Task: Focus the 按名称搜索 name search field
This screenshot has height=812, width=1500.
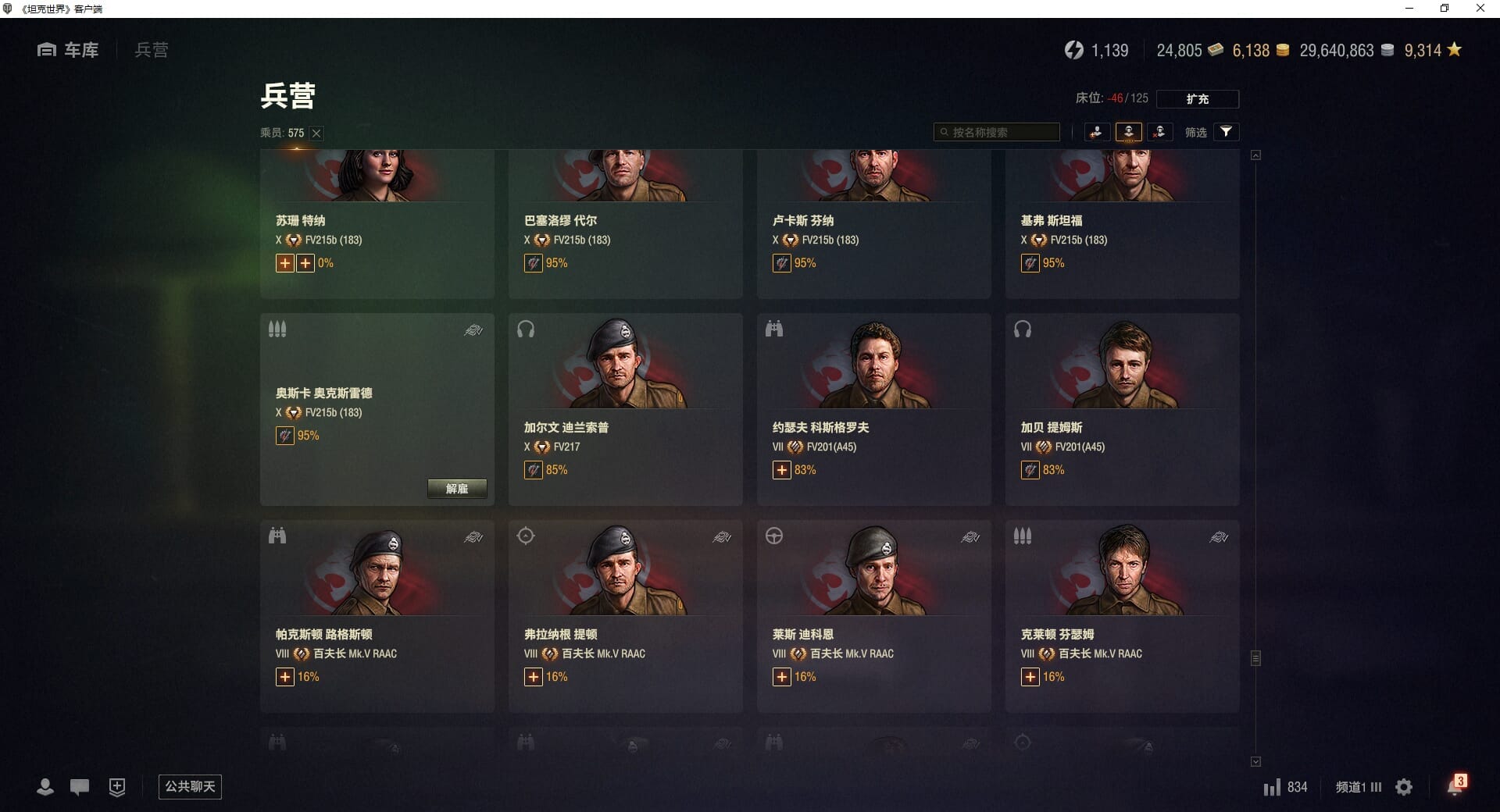Action: 997,132
